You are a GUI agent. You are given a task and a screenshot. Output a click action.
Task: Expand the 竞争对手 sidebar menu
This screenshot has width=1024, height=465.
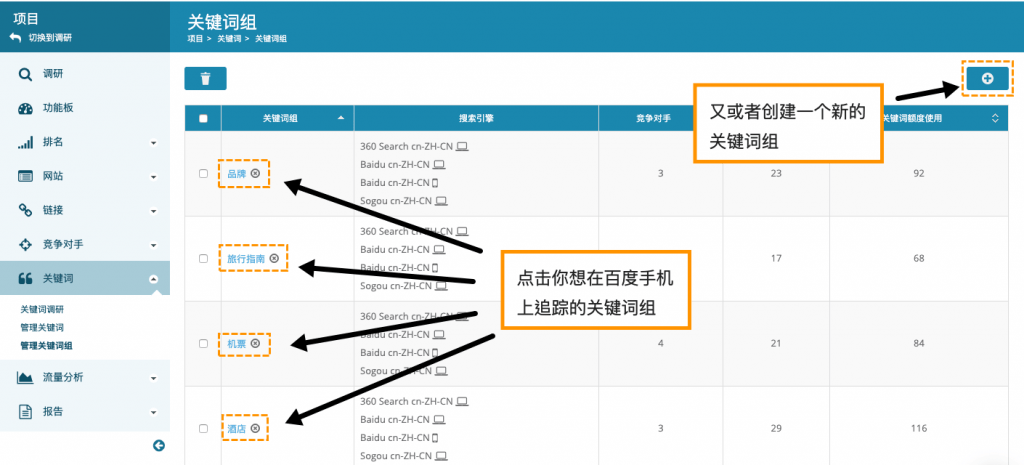pos(85,244)
